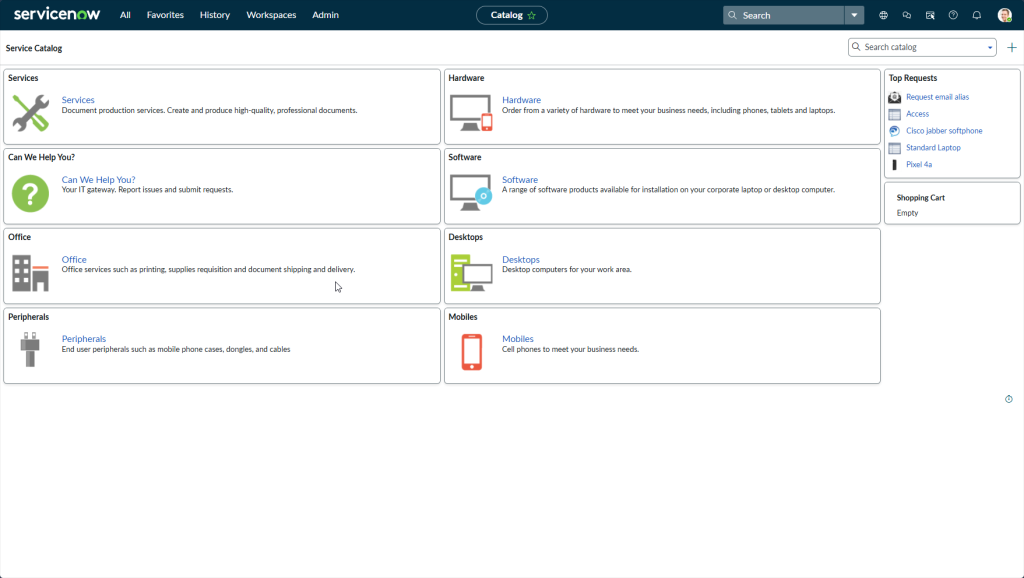
Task: Select the Cisco jabber softphone request
Action: (944, 131)
